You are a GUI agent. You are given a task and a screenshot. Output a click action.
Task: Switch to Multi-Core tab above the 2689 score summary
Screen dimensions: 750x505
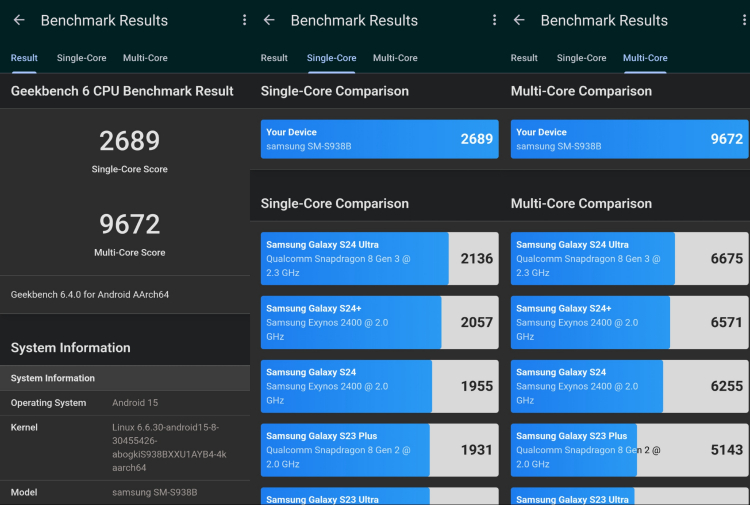pos(145,58)
